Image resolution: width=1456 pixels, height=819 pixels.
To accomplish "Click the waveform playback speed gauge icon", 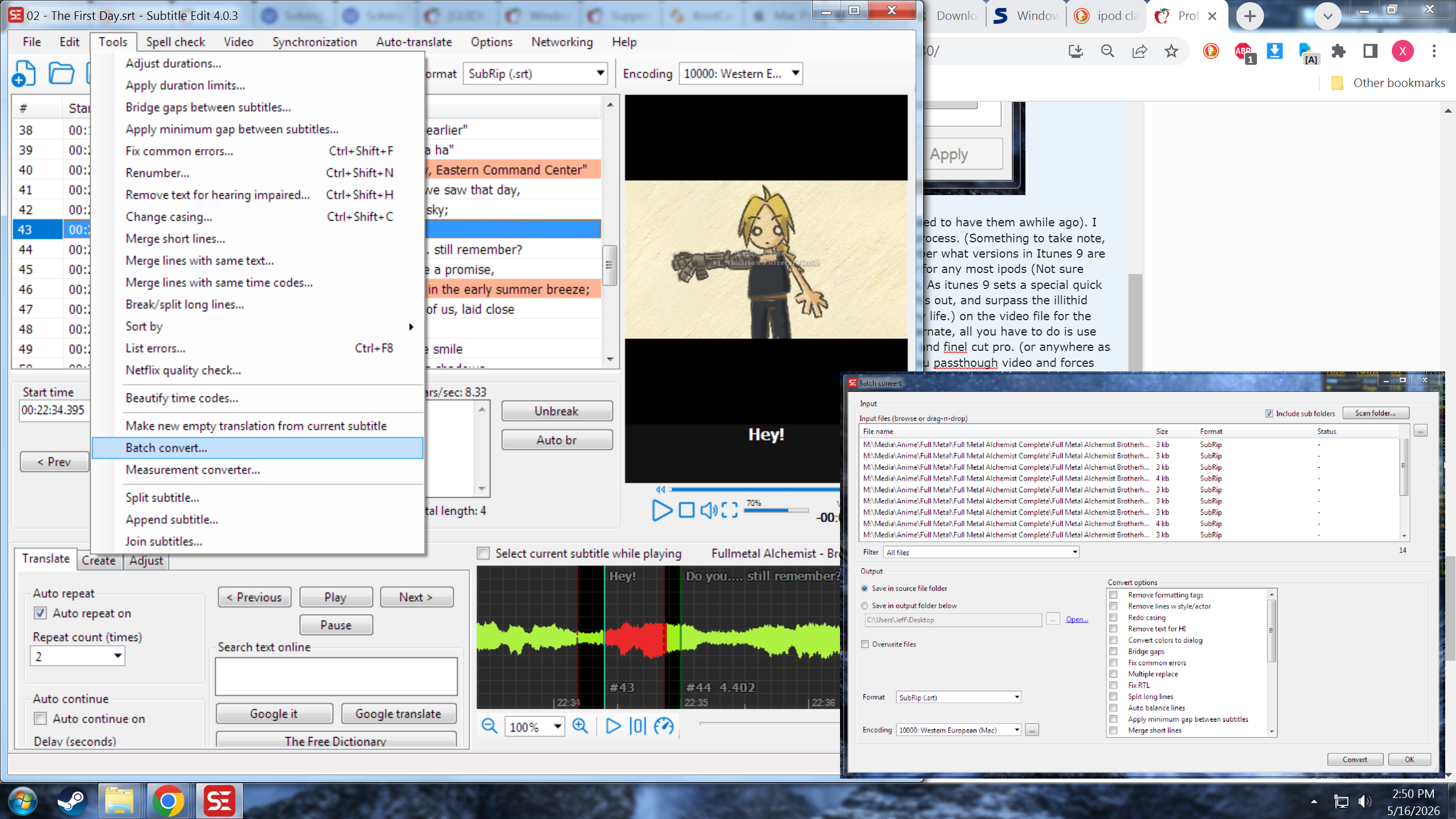I will (664, 726).
